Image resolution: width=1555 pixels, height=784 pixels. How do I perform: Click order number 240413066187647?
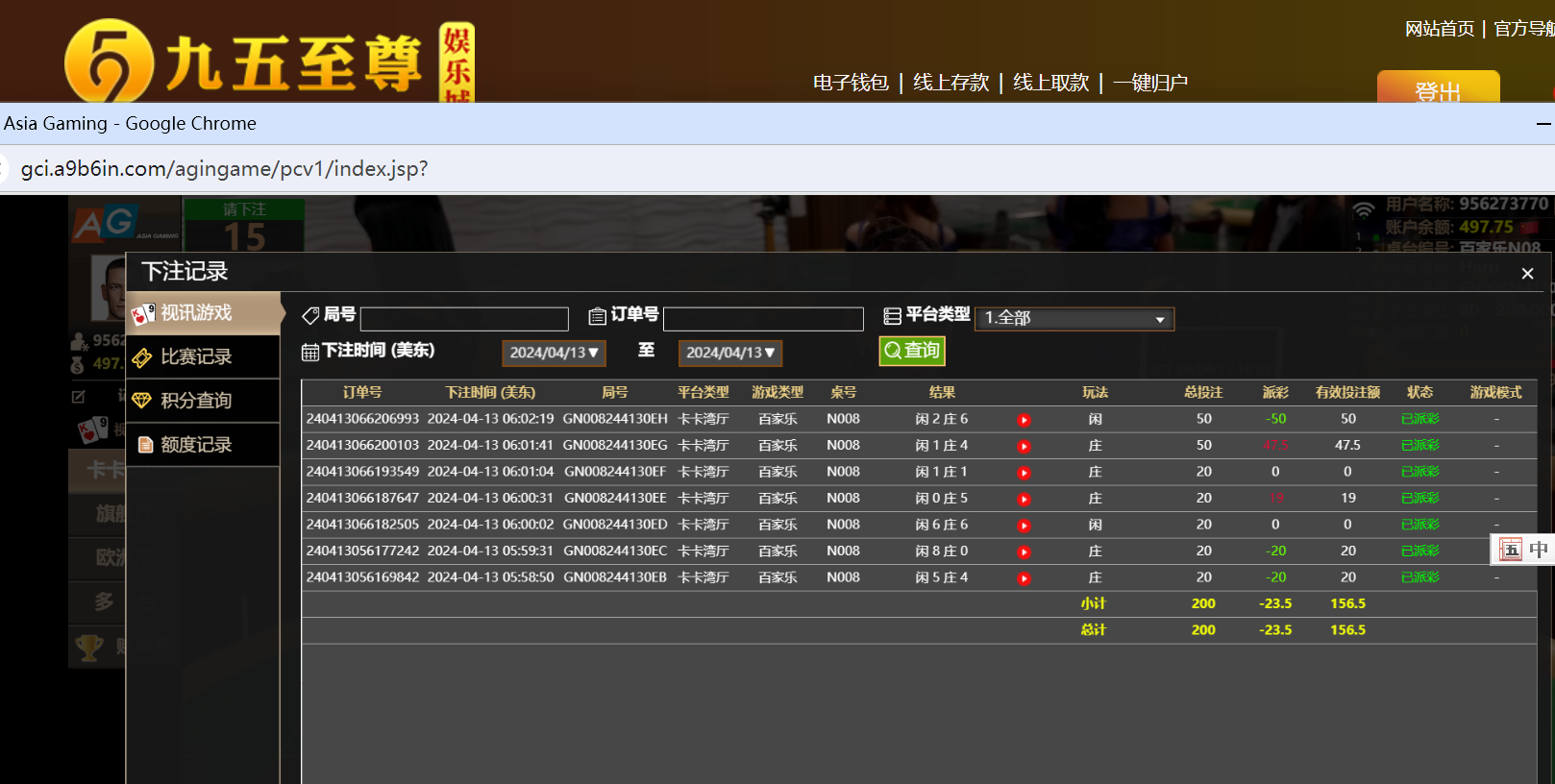363,499
